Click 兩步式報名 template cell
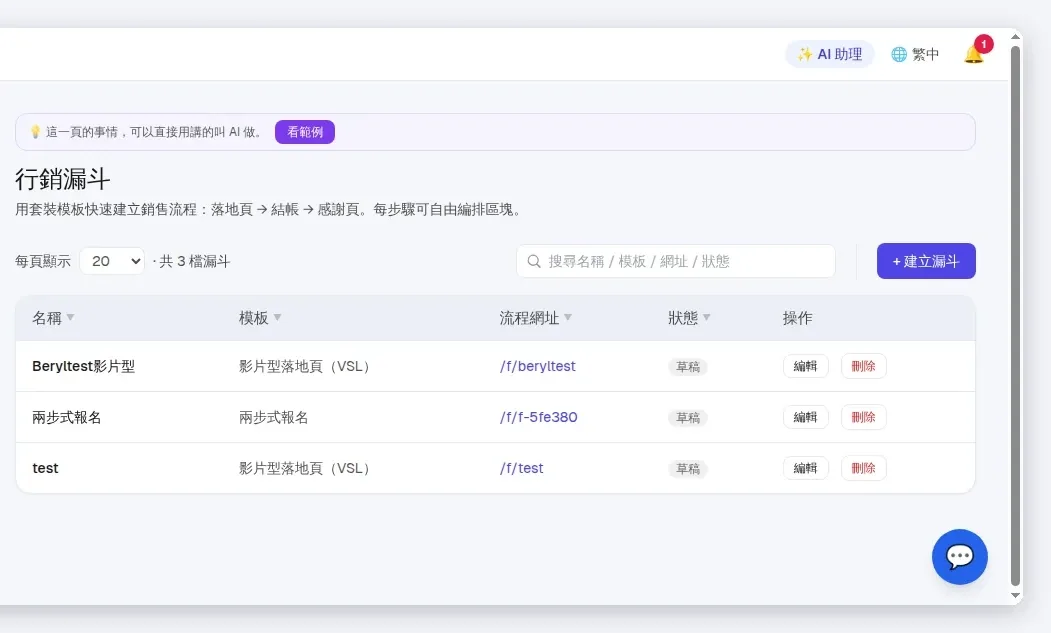 [273, 417]
